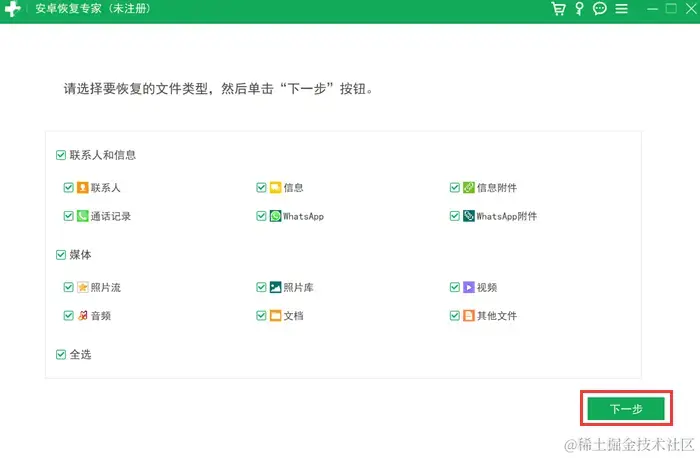Open the shopping cart purchase icon
The image size is (700, 458).
click(x=558, y=8)
